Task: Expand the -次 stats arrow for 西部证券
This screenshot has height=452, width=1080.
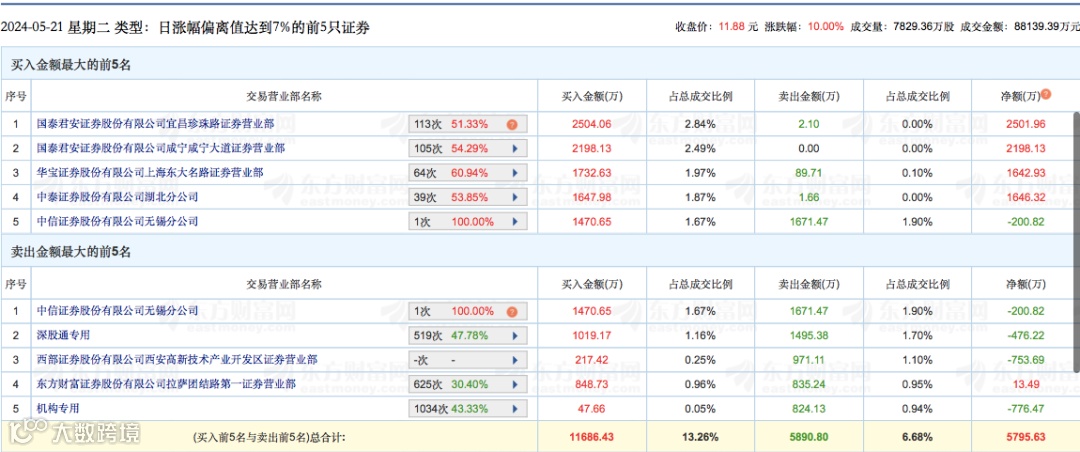Action: (x=514, y=360)
